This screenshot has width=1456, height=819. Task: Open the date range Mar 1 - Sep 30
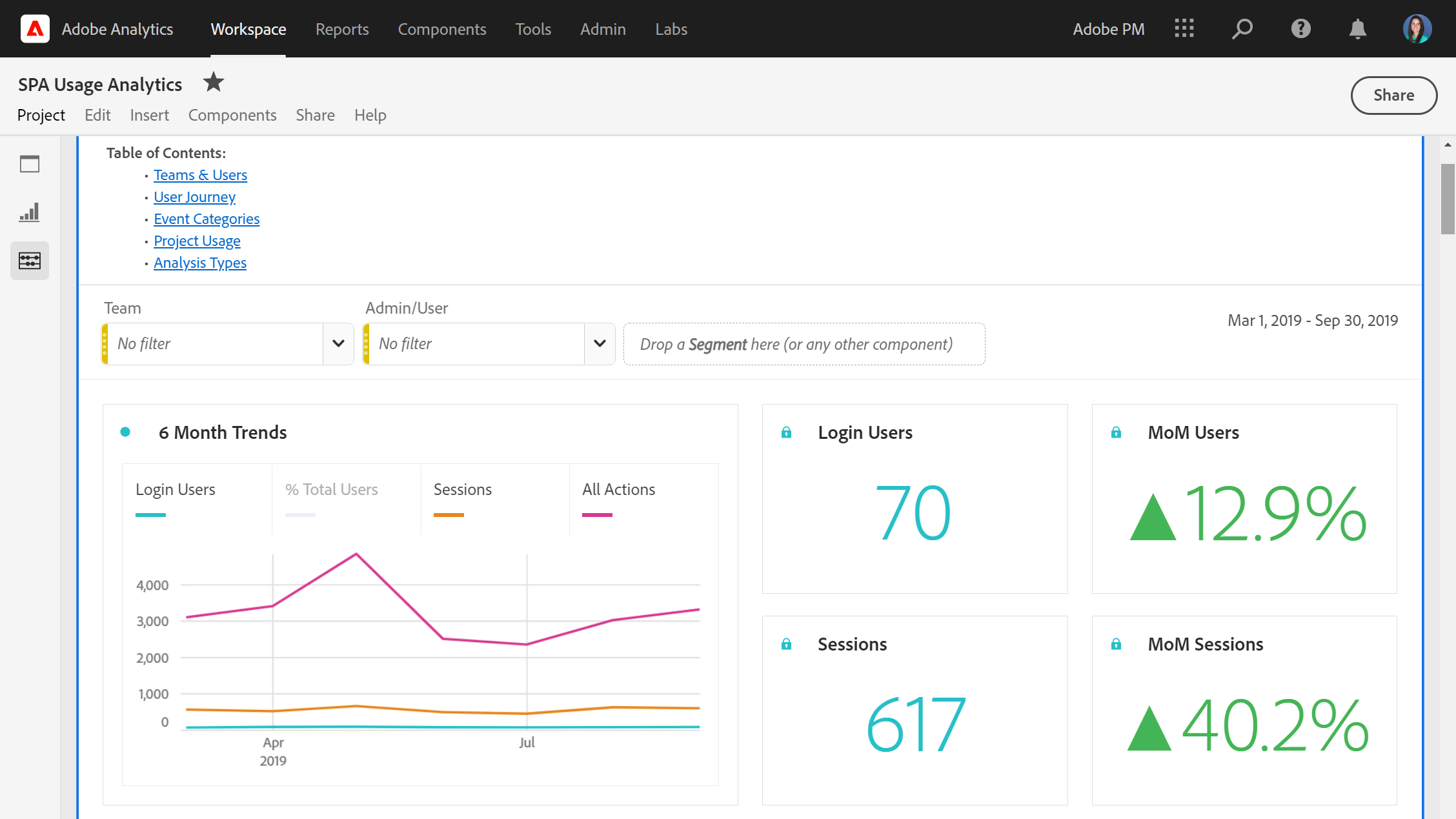[x=1312, y=321]
